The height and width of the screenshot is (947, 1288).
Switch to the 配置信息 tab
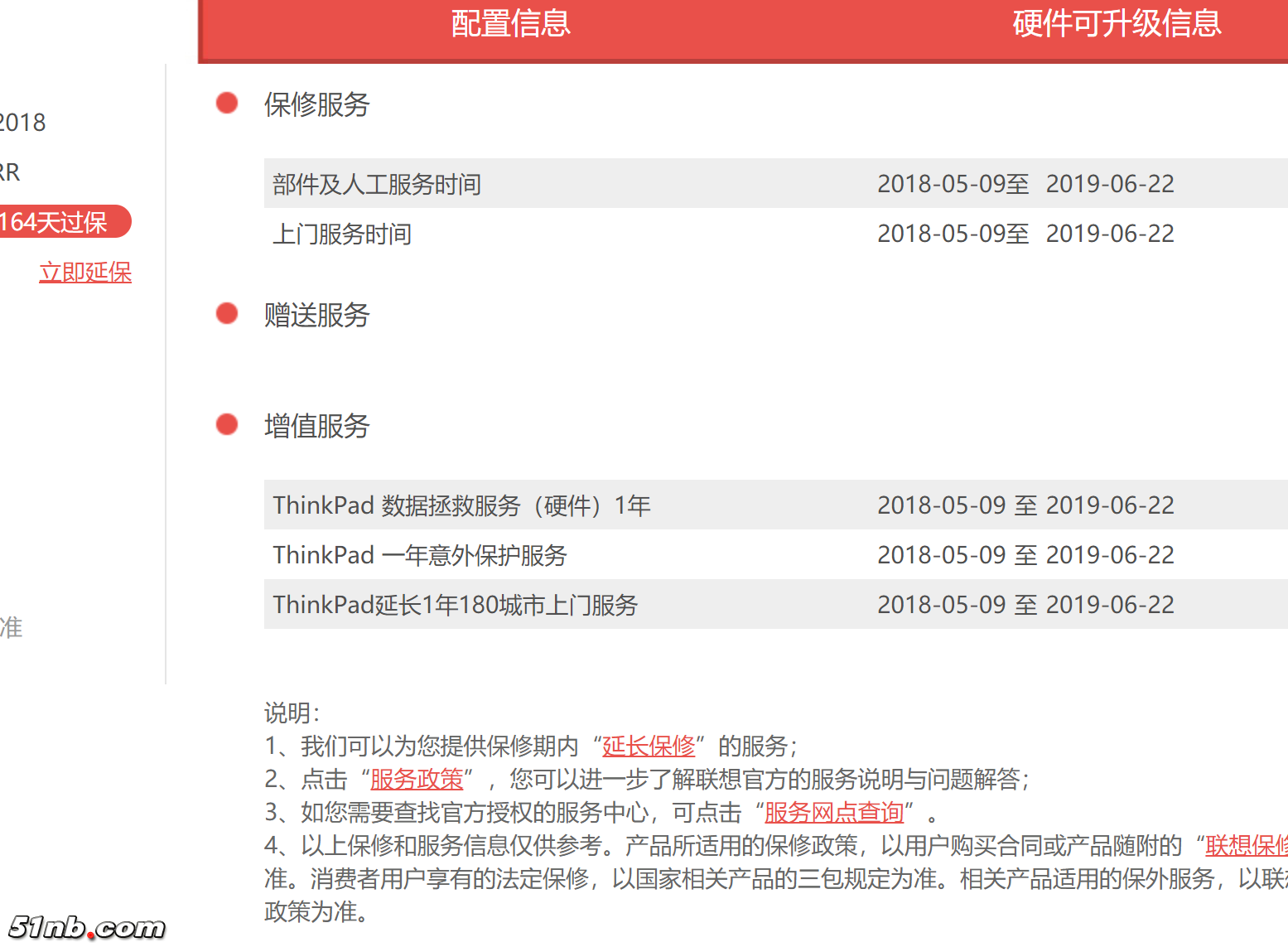tap(510, 25)
